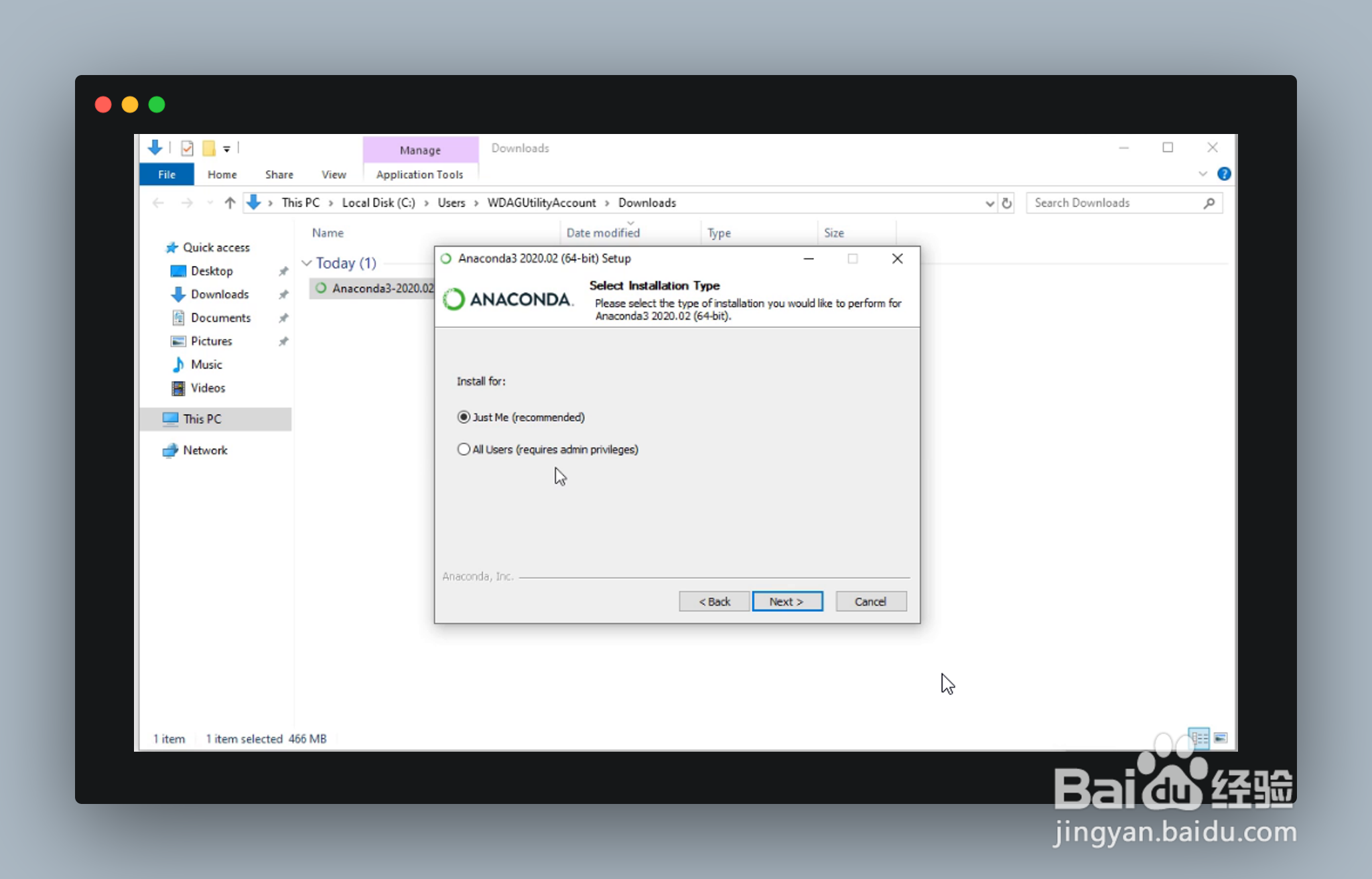Expand the address bar history dropdown
Screen dimensions: 1372x879
point(989,203)
